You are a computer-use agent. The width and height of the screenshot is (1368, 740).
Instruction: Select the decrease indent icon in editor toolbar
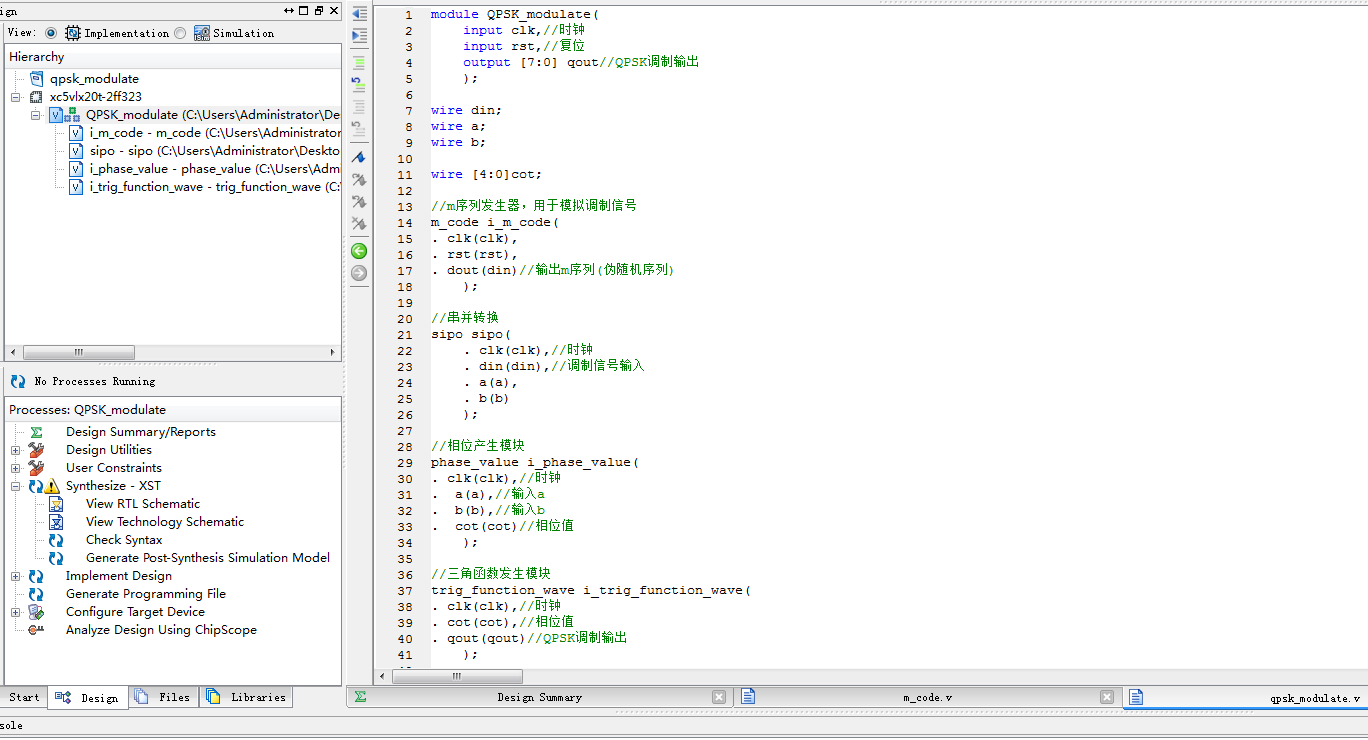(x=359, y=13)
